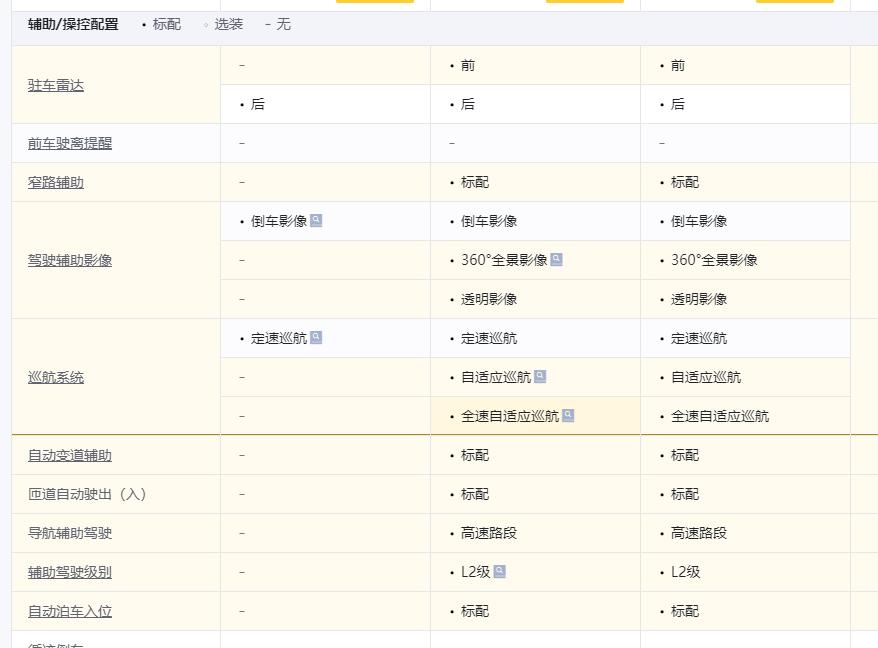Open the 辅助驾驶级别 row link
Viewport: 878px width, 648px height.
coord(70,572)
